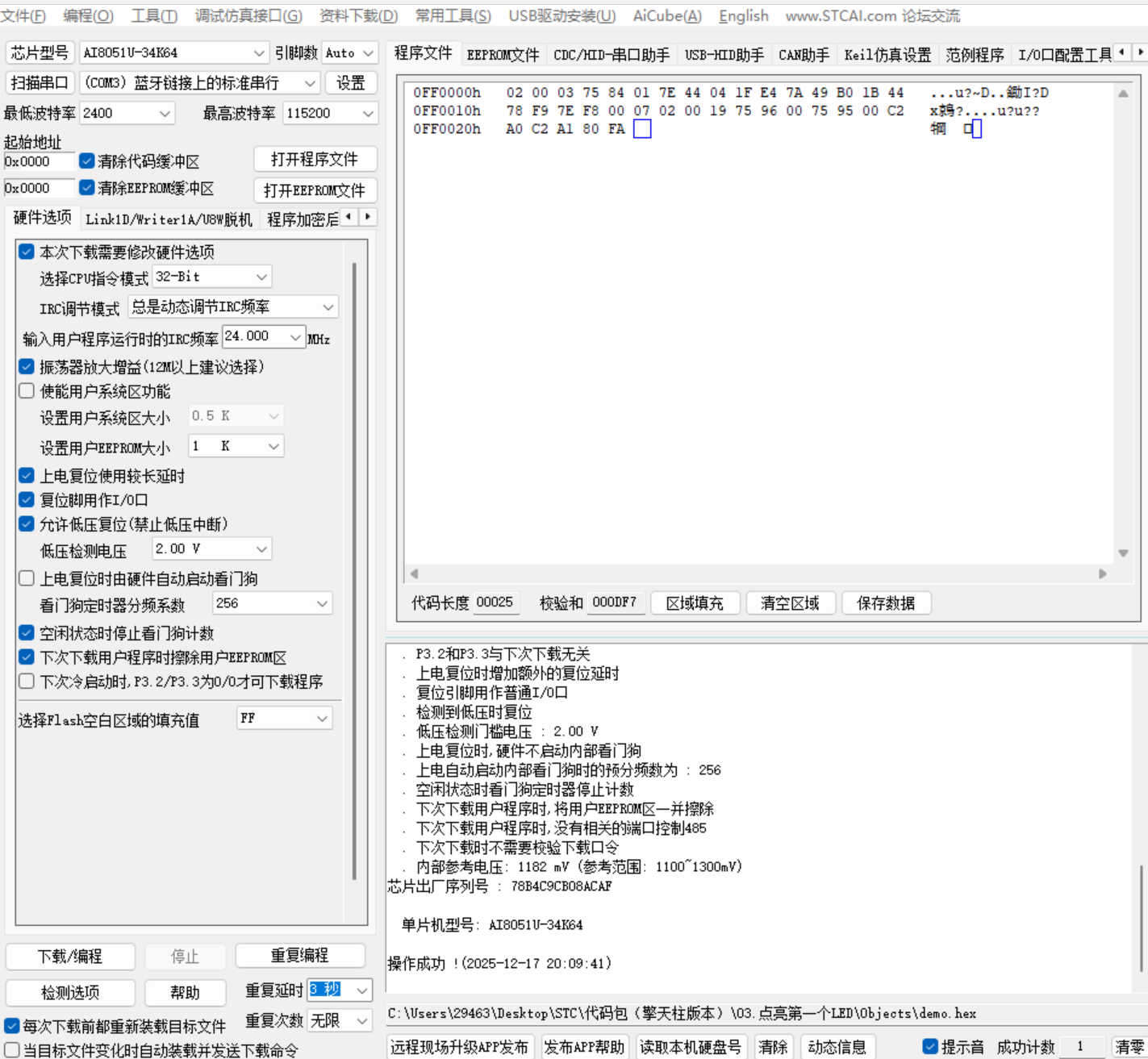Enable 上电复位时由硬件自动启动看门狗
Screen dimensions: 1148x1059
point(27,578)
